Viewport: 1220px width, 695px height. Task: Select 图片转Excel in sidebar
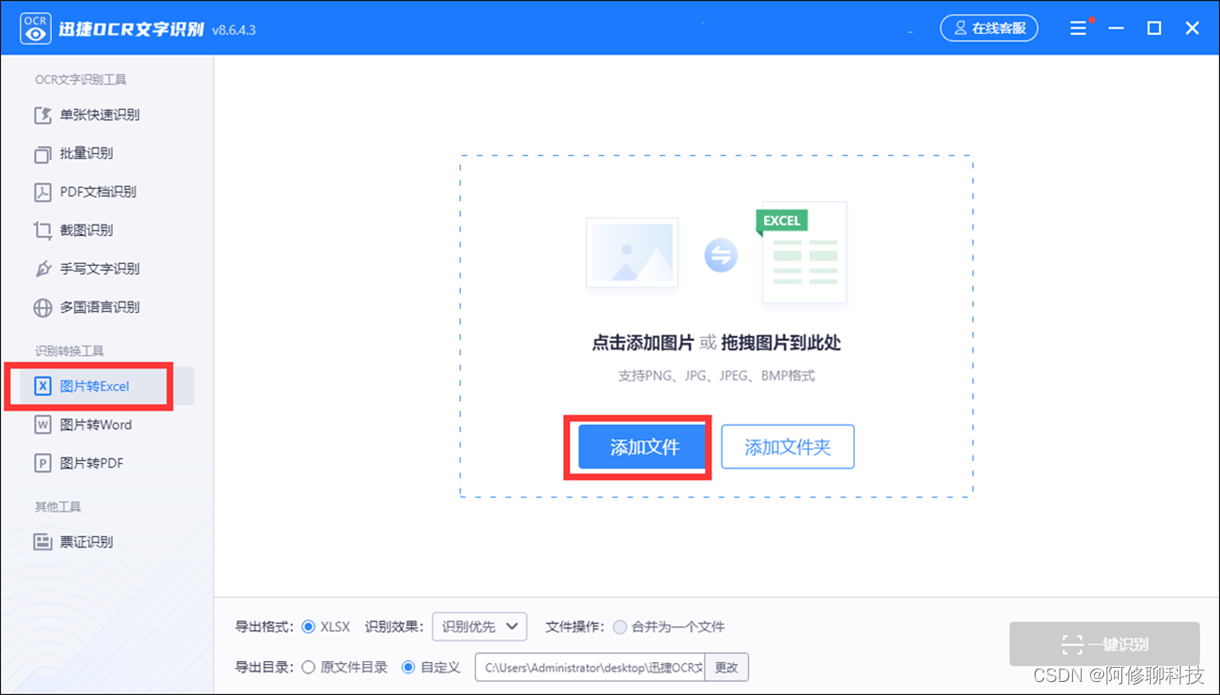(95, 386)
